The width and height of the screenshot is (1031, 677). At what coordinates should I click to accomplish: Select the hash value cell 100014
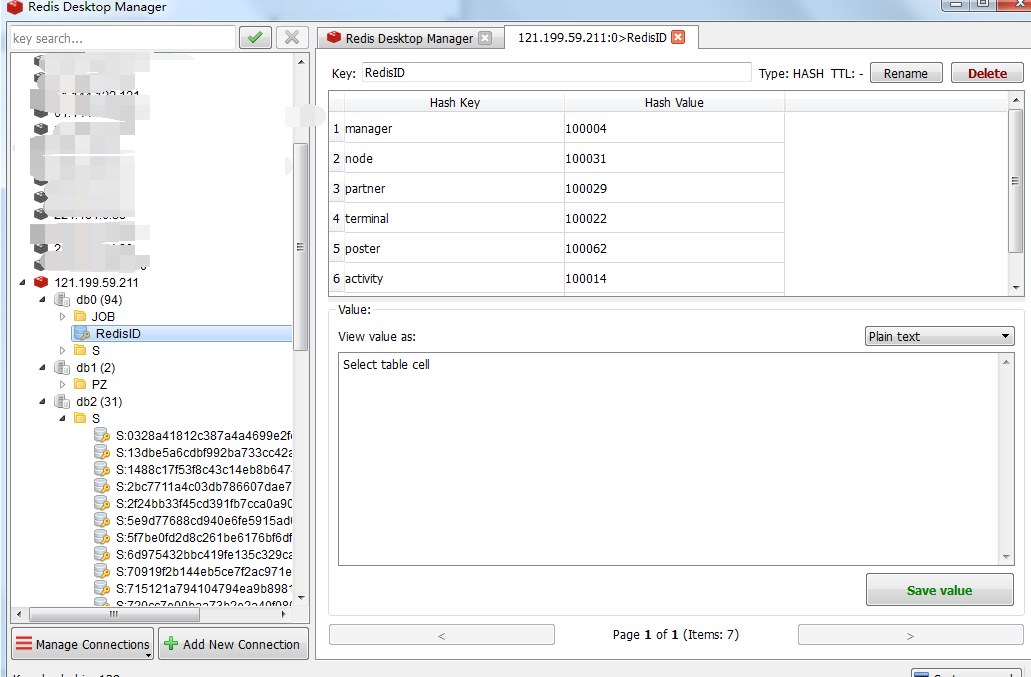pos(674,278)
